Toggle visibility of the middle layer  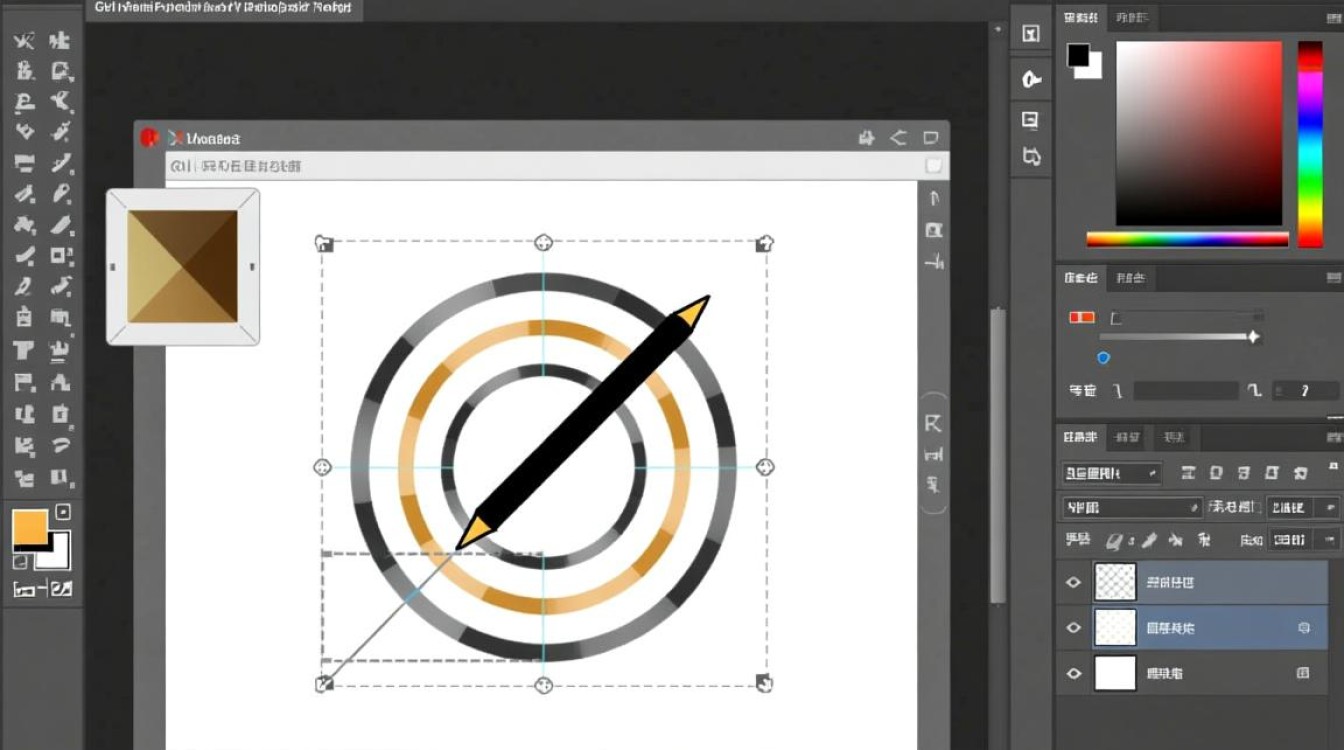coord(1074,628)
